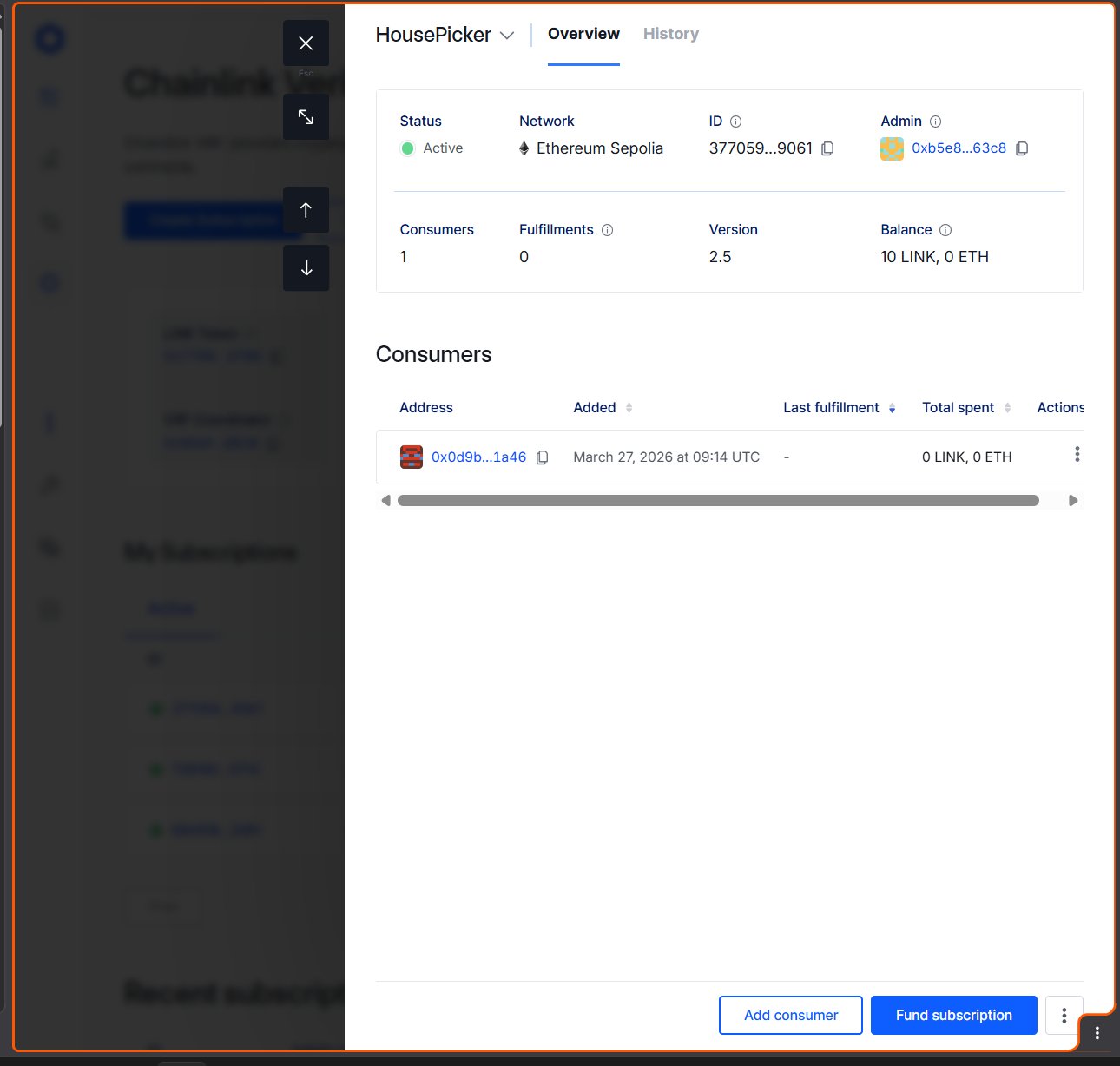
Task: Select the Ethereum Sepolia network text
Action: pos(600,148)
